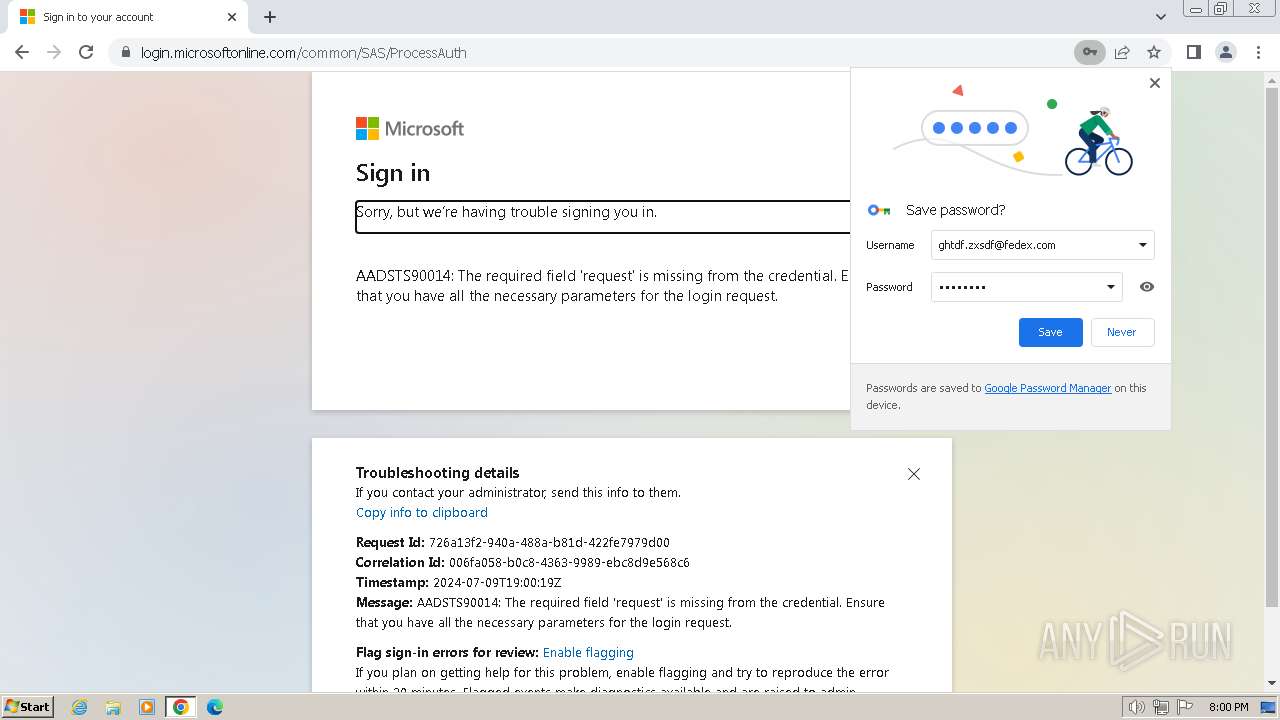Screen dimensions: 1280x720
Task: Click the Timestamp value
Action: click(497, 582)
